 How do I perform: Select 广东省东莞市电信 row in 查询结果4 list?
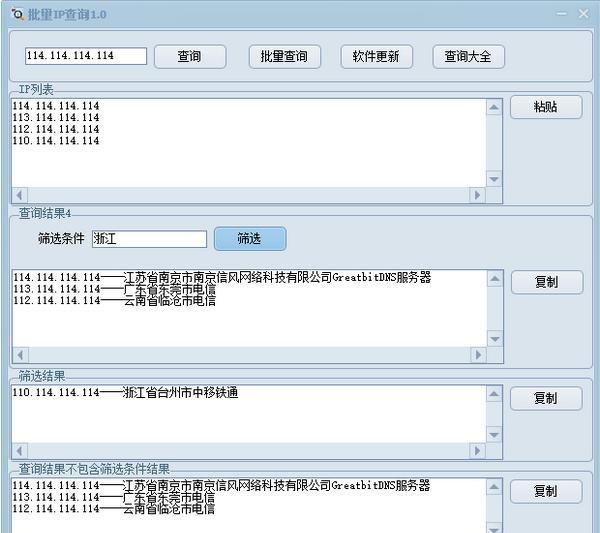(x=115, y=289)
